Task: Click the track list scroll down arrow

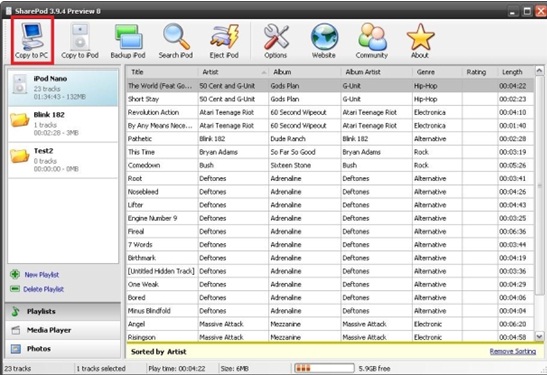Action: click(x=539, y=336)
